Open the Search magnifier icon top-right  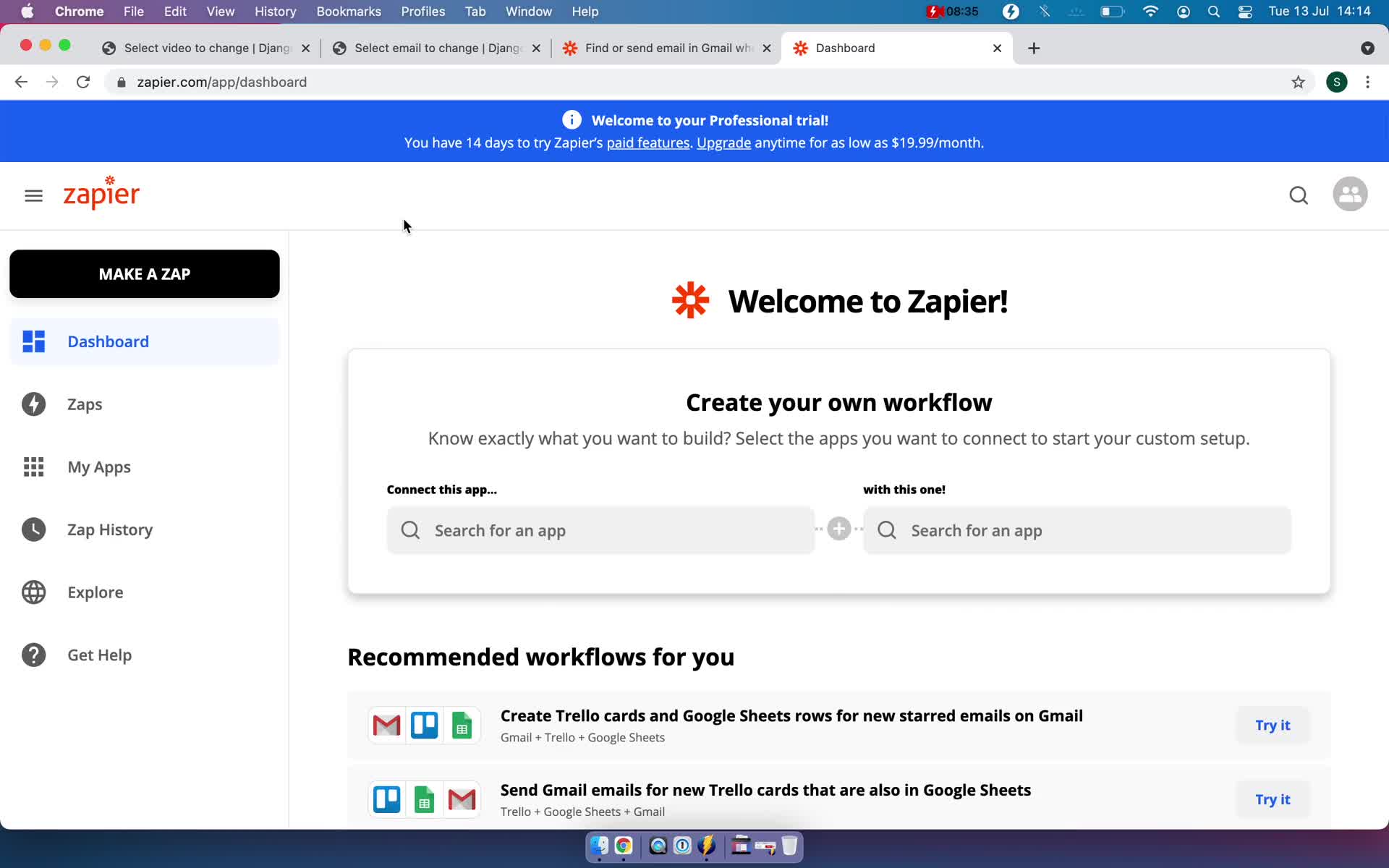1299,195
